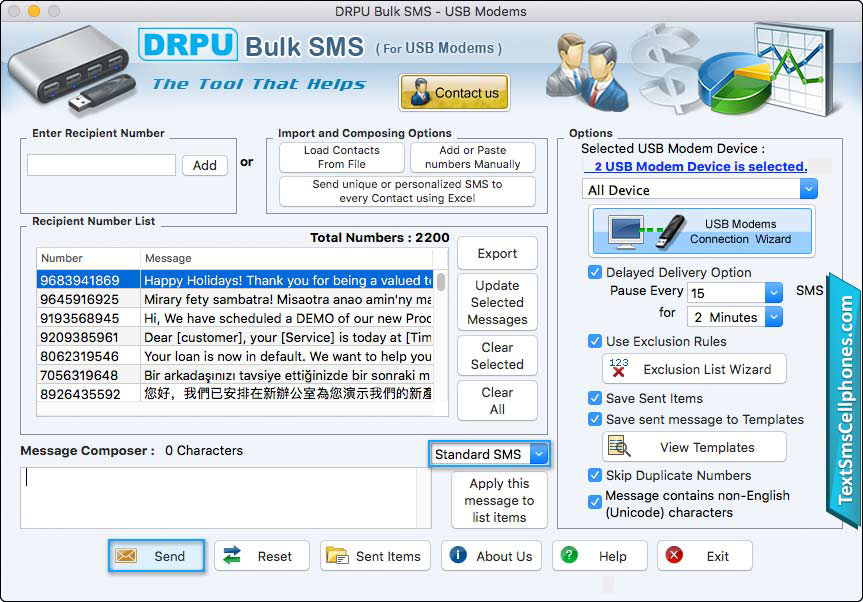Launch USB Modems Connection Wizard
The height and width of the screenshot is (602, 863).
click(702, 231)
